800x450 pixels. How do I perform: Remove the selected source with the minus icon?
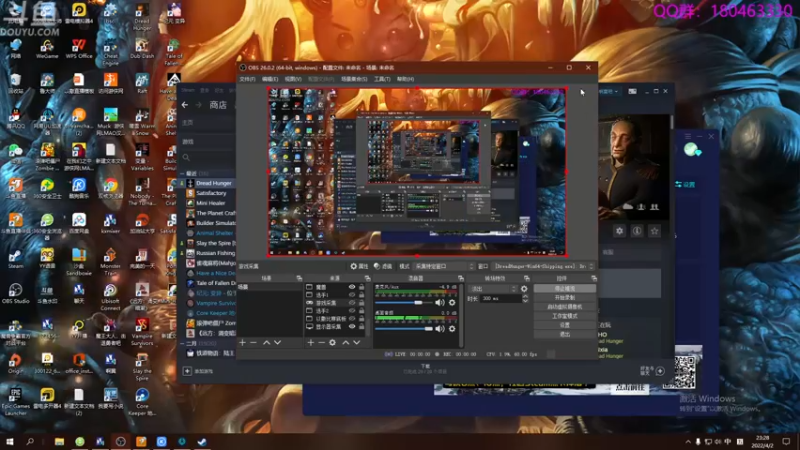[321, 342]
